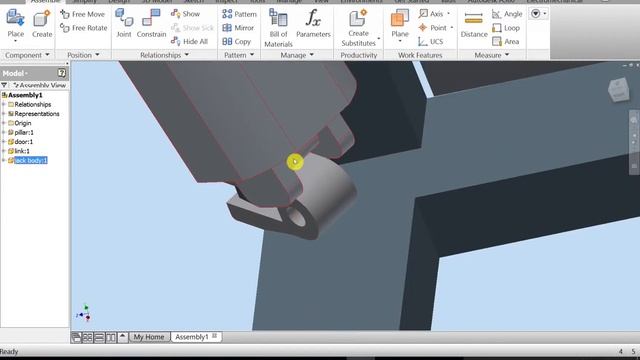
Task: Select the Free Rotate tool
Action: point(83,28)
